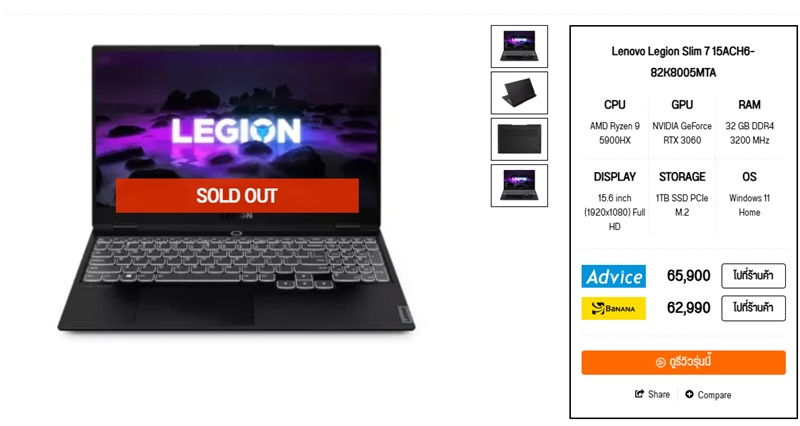The height and width of the screenshot is (426, 800).
Task: Click the Advice store logo
Action: (613, 277)
